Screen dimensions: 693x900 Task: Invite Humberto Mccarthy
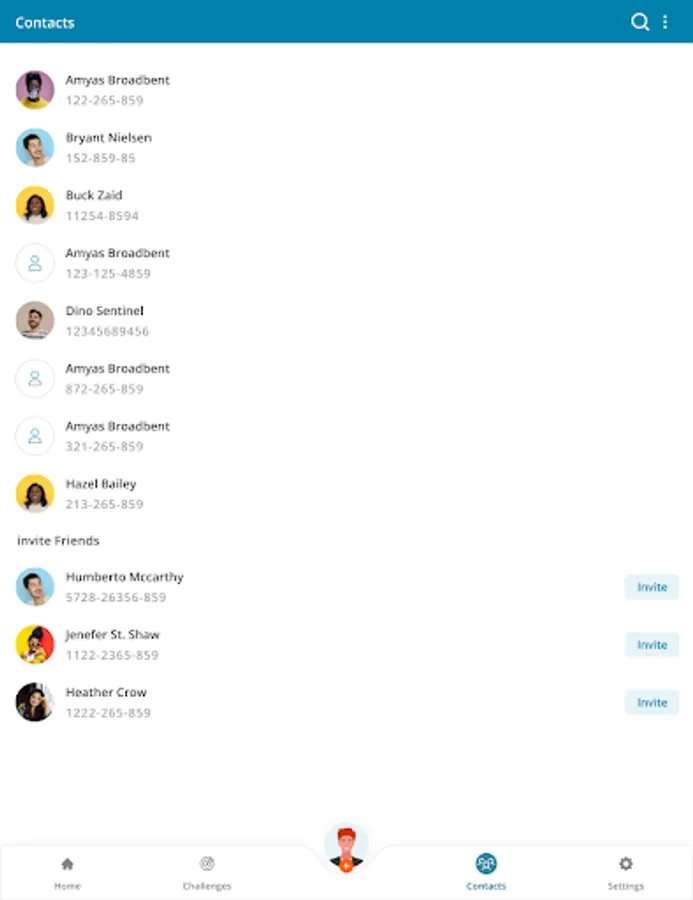(x=652, y=587)
